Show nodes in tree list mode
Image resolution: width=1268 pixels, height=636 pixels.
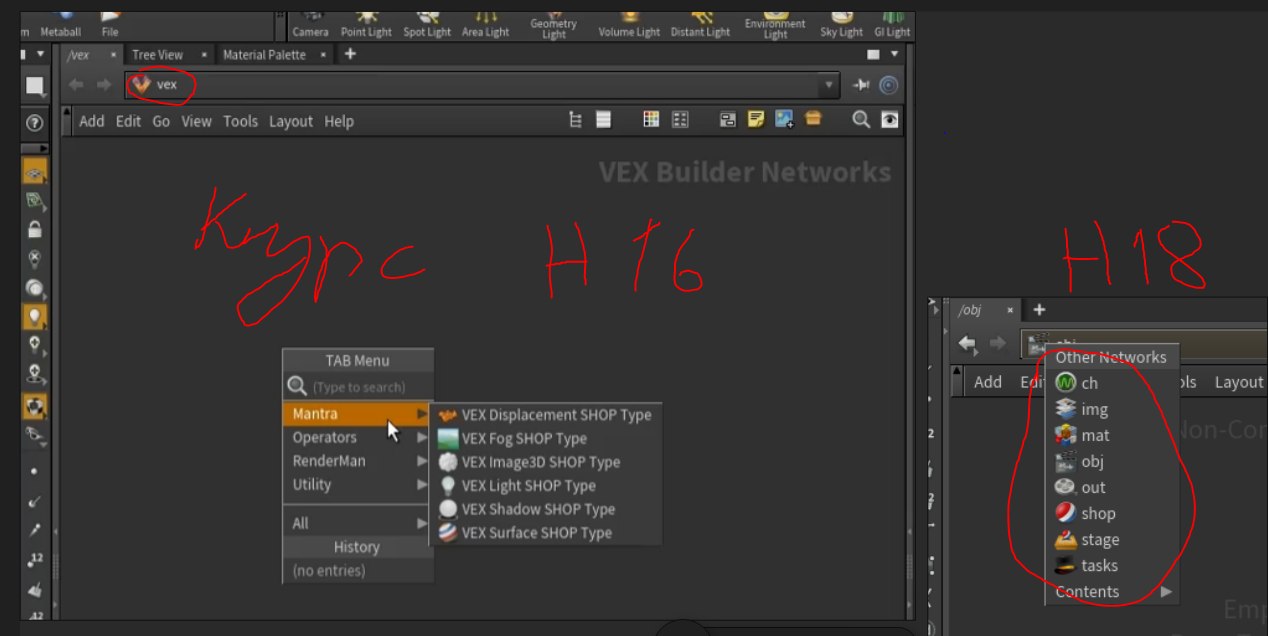pos(576,120)
